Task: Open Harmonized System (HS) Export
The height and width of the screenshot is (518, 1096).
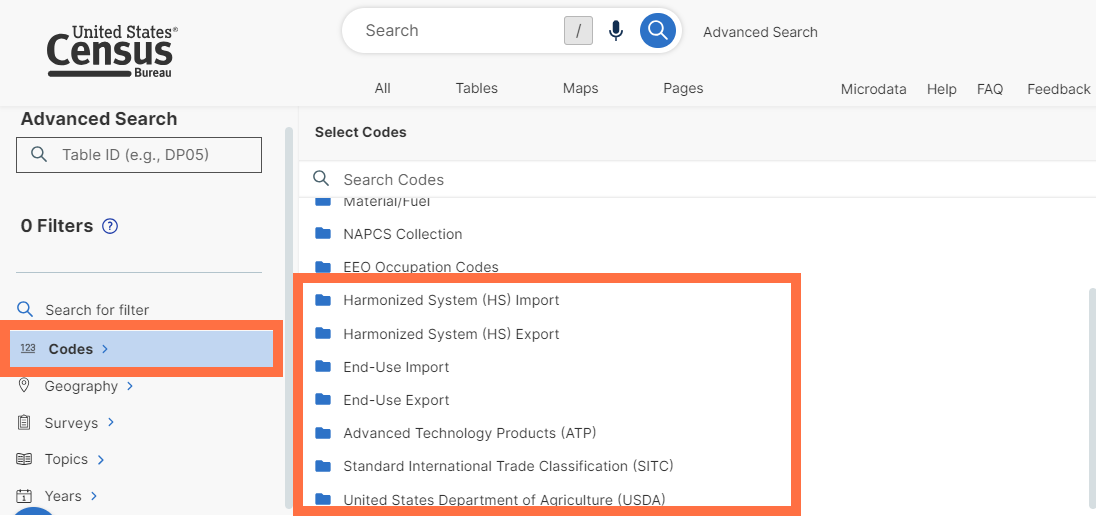Action: point(451,334)
